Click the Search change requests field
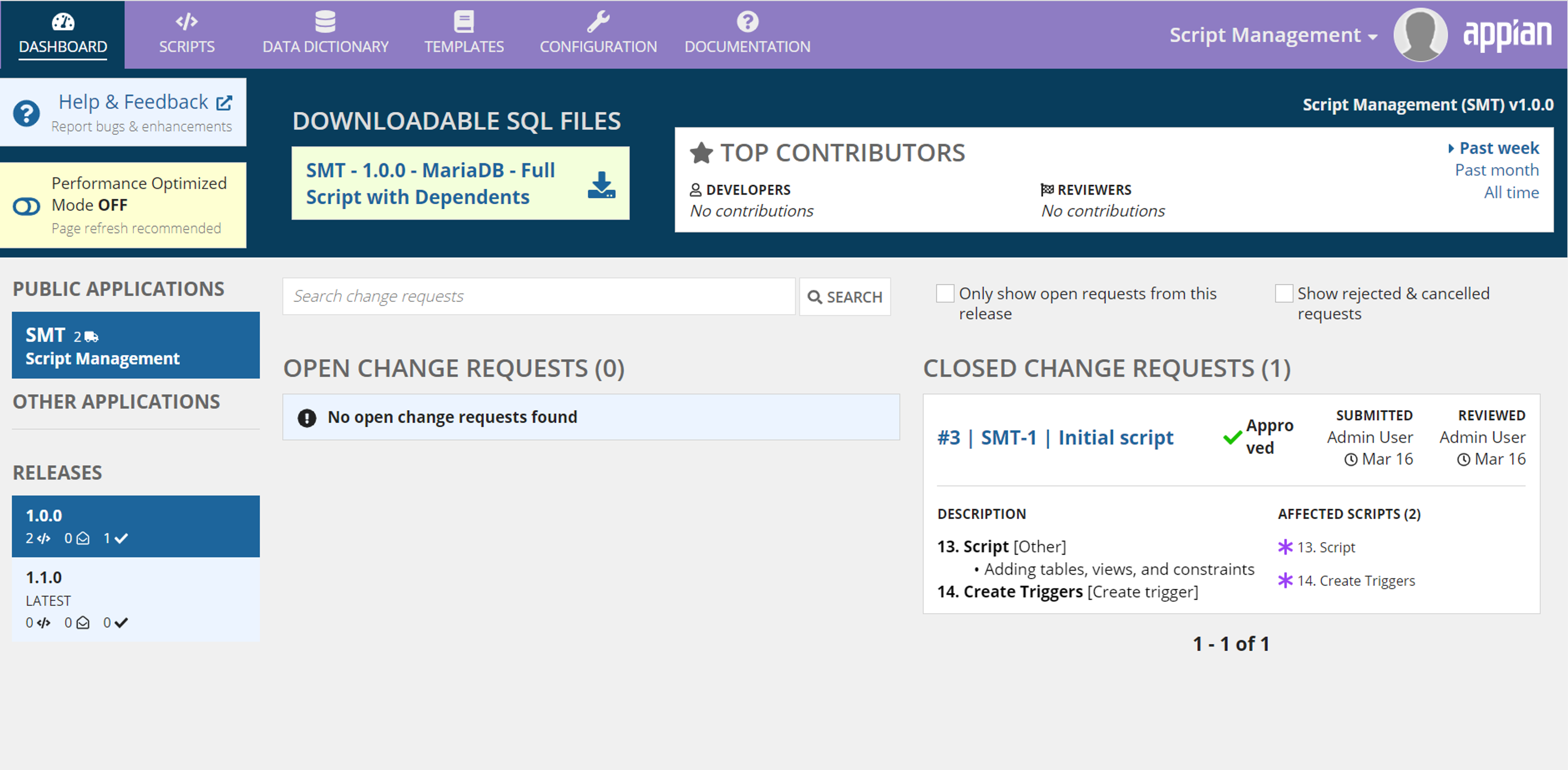The height and width of the screenshot is (770, 1568). click(539, 297)
